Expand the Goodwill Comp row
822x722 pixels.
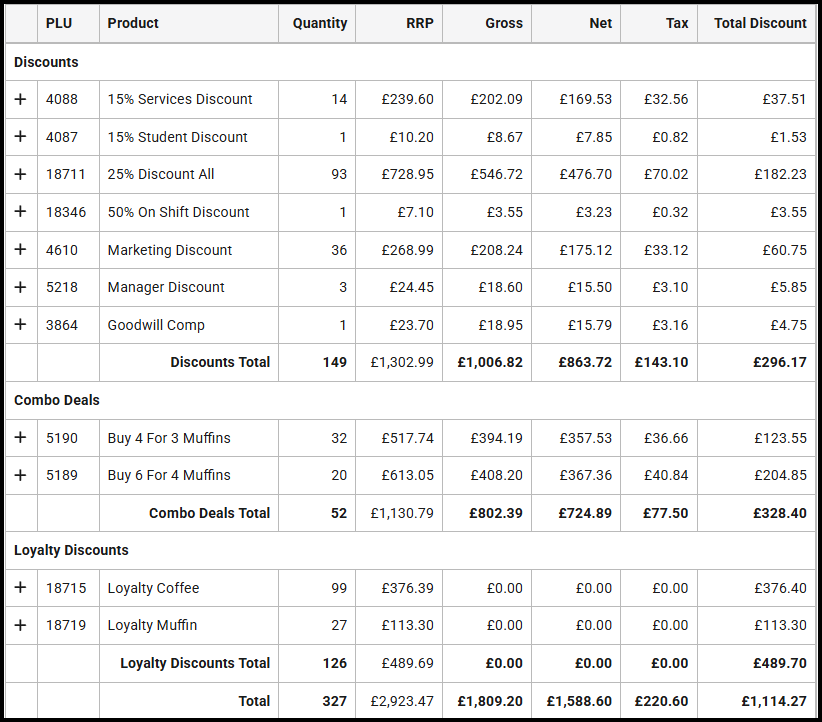point(20,325)
